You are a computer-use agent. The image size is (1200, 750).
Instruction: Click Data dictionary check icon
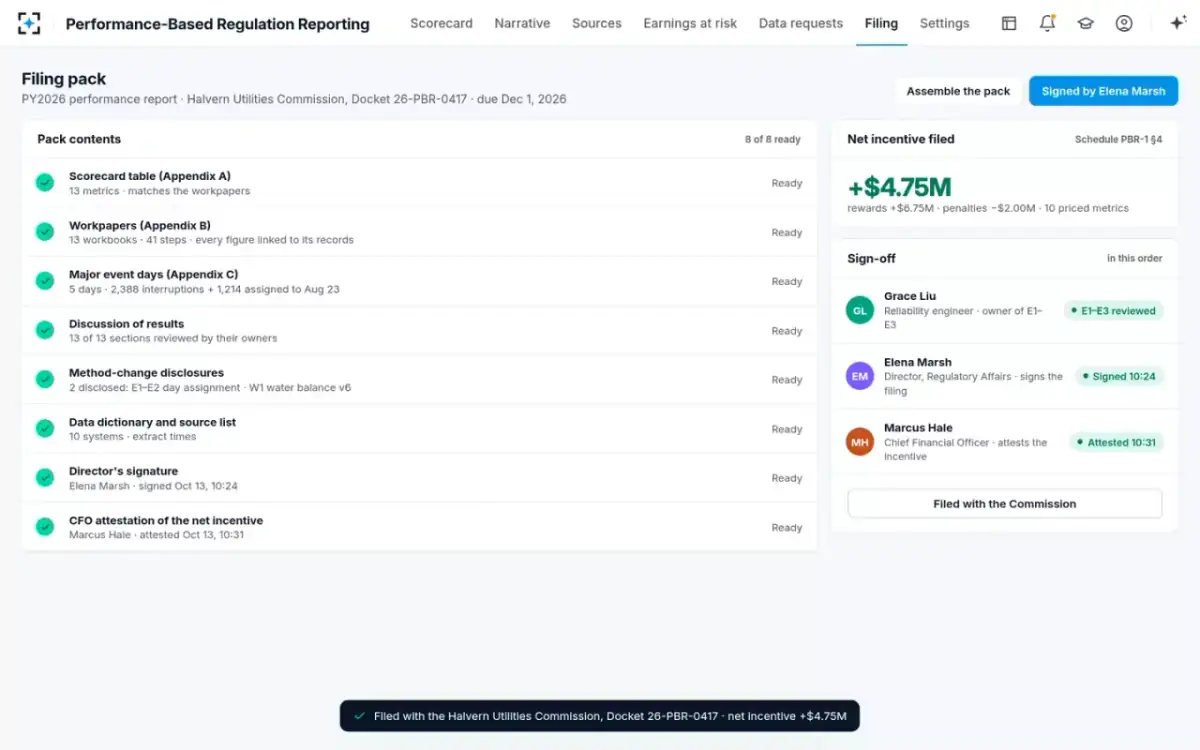(45, 428)
